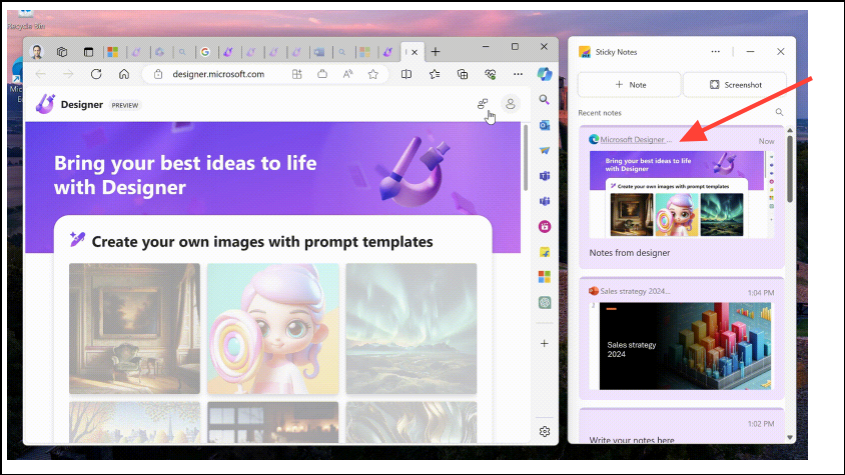This screenshot has width=845, height=475.
Task: Open the vintage room painting template
Action: 134,328
